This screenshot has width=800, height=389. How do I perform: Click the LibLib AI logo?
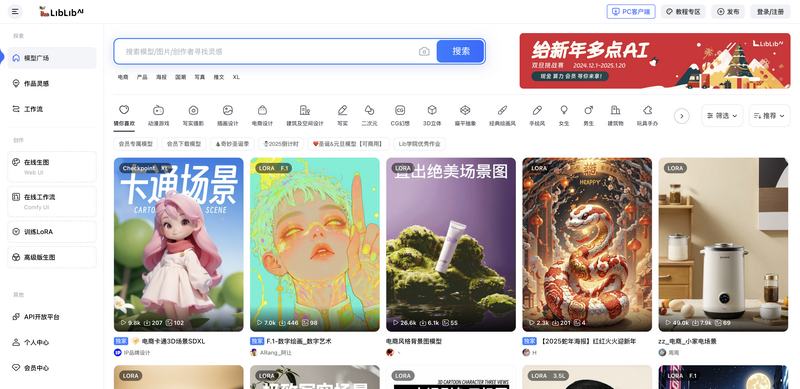pos(61,12)
